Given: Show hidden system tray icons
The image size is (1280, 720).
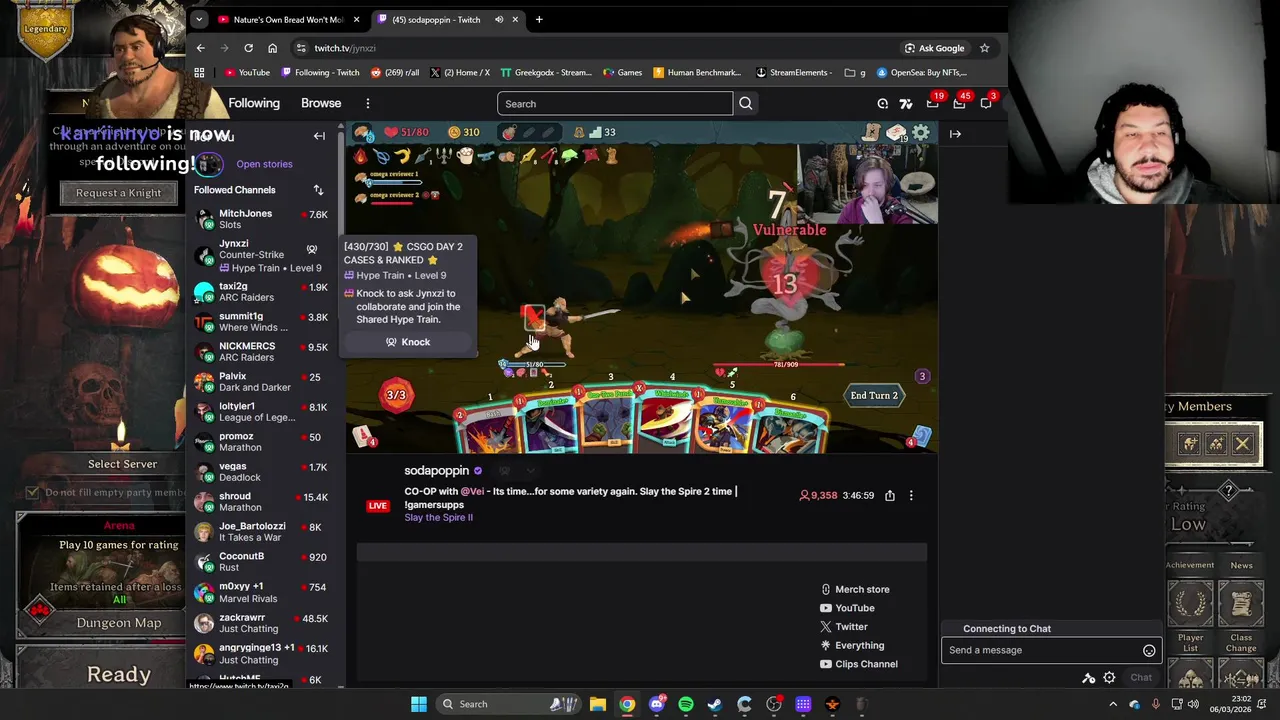Looking at the screenshot, I should point(1114,704).
